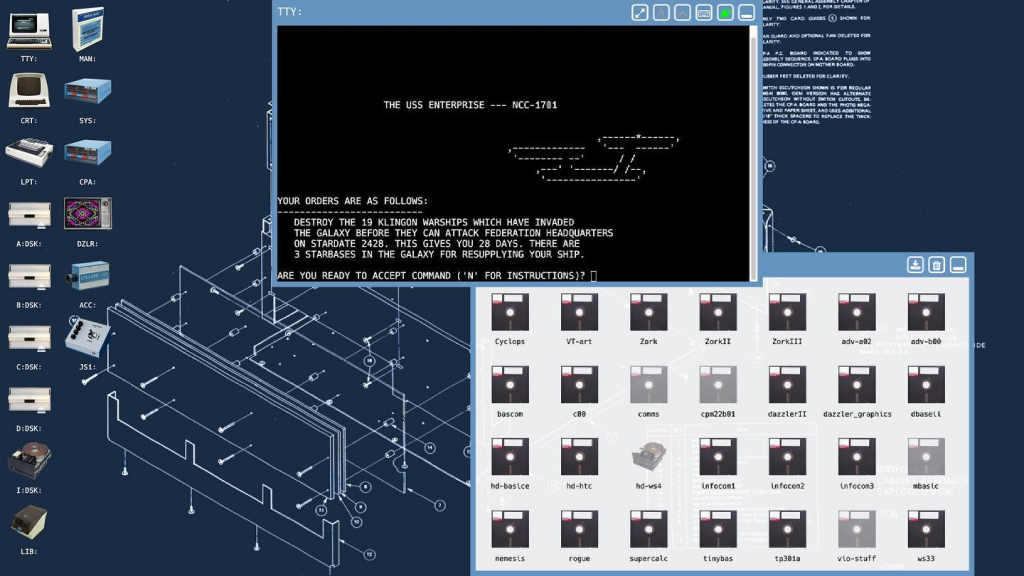Toggle the green hand icon in TTY toolbar
Screen dimensions: 1024x576
click(x=725, y=12)
